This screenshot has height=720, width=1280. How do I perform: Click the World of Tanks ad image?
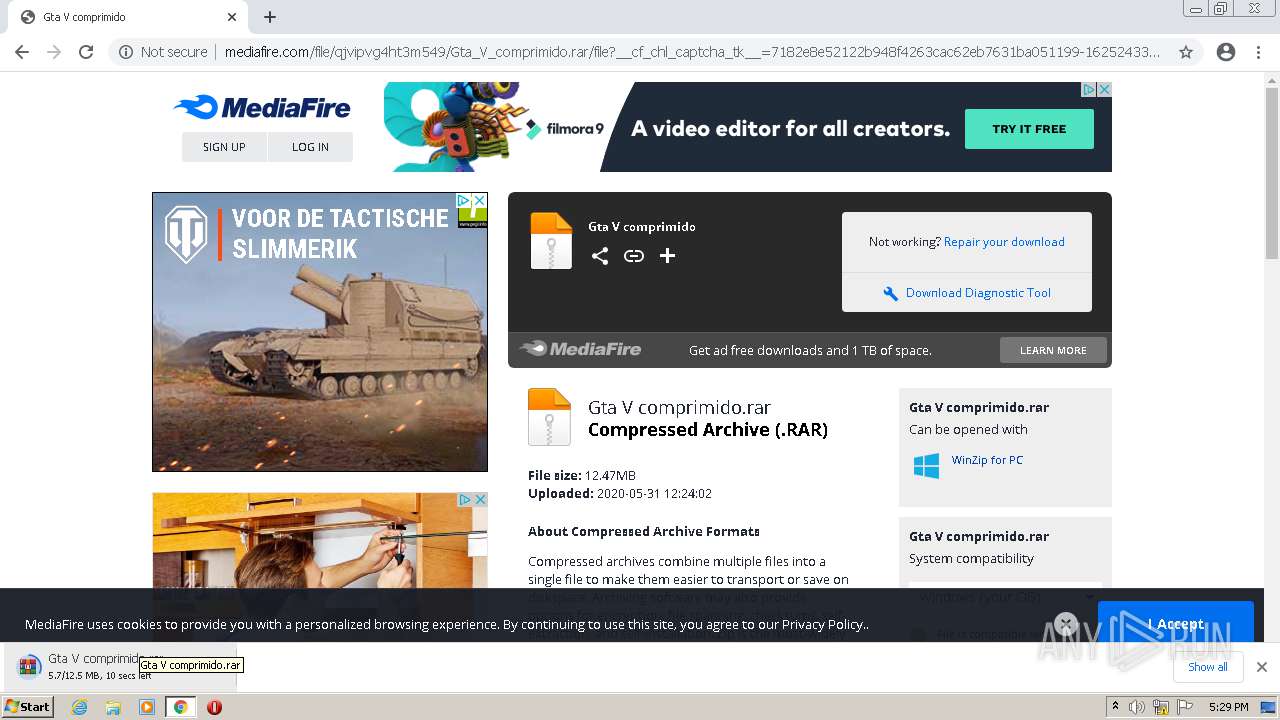(x=320, y=332)
